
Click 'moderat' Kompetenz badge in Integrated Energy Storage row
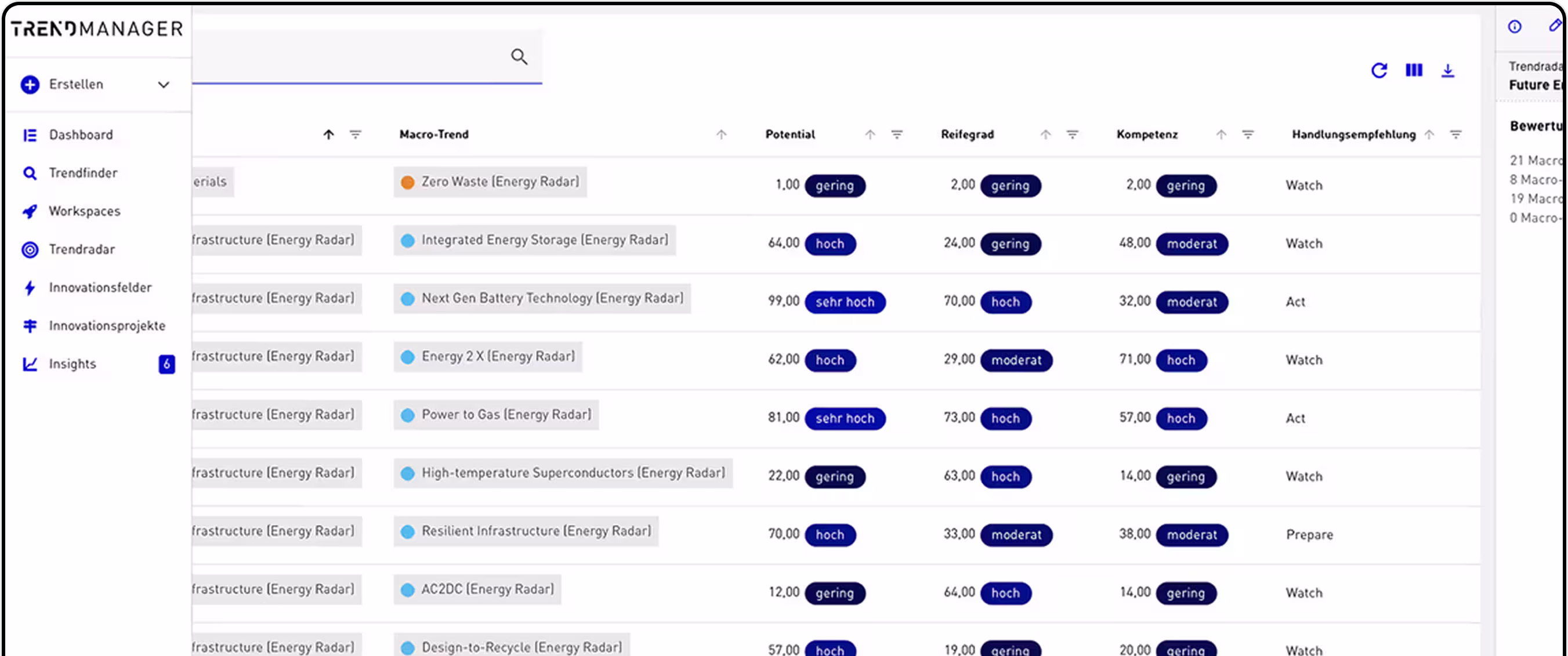[x=1192, y=244]
